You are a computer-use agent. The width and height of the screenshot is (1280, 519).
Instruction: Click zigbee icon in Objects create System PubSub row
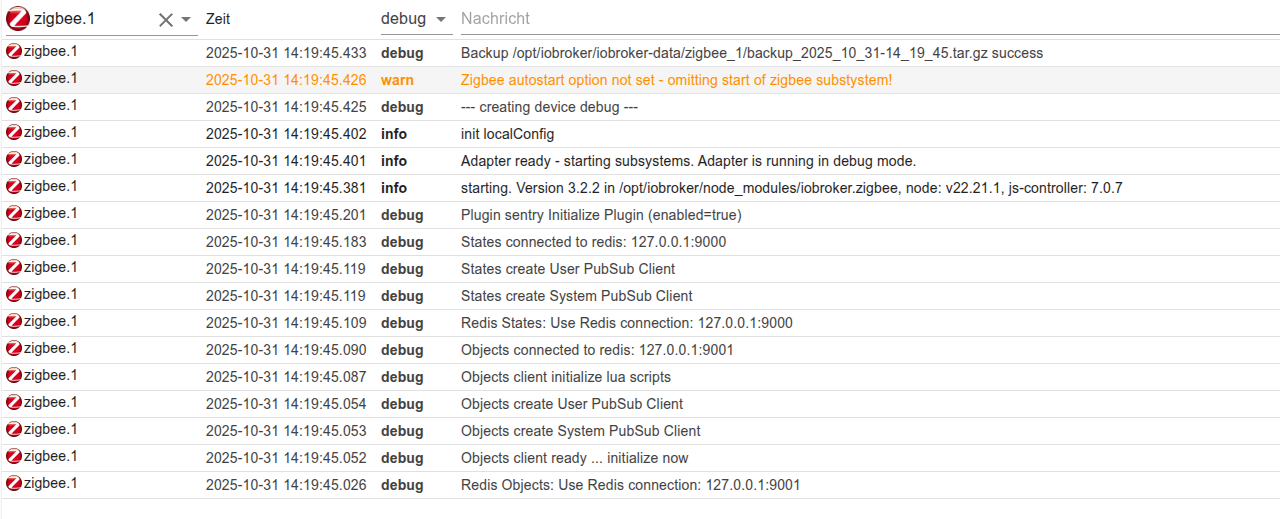pyautogui.click(x=14, y=430)
